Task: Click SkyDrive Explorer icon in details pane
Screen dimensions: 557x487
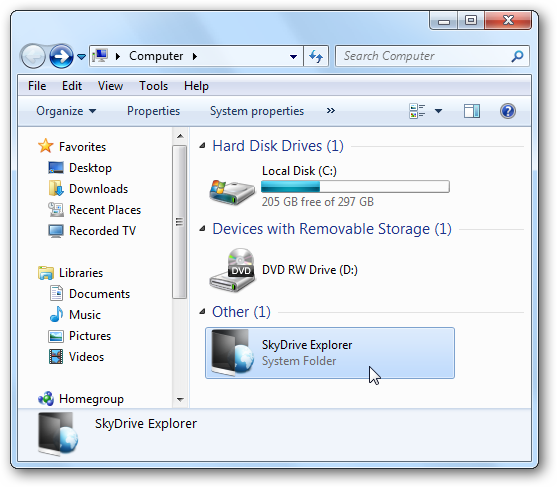Action: [58, 434]
